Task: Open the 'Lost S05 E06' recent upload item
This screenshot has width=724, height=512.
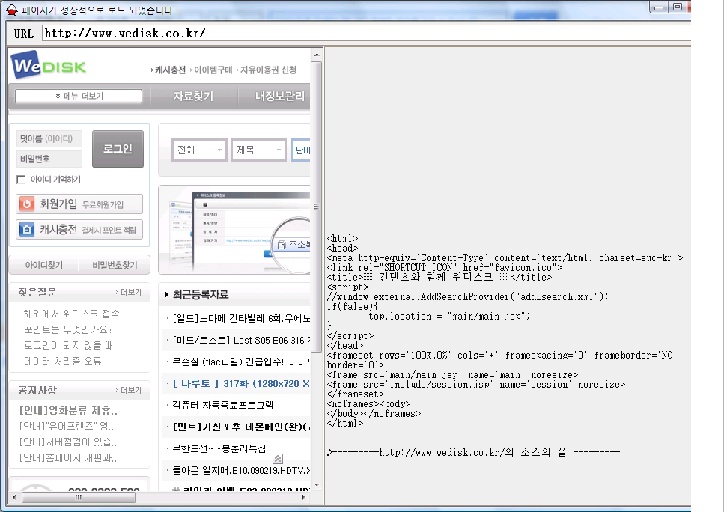Action: click(239, 340)
